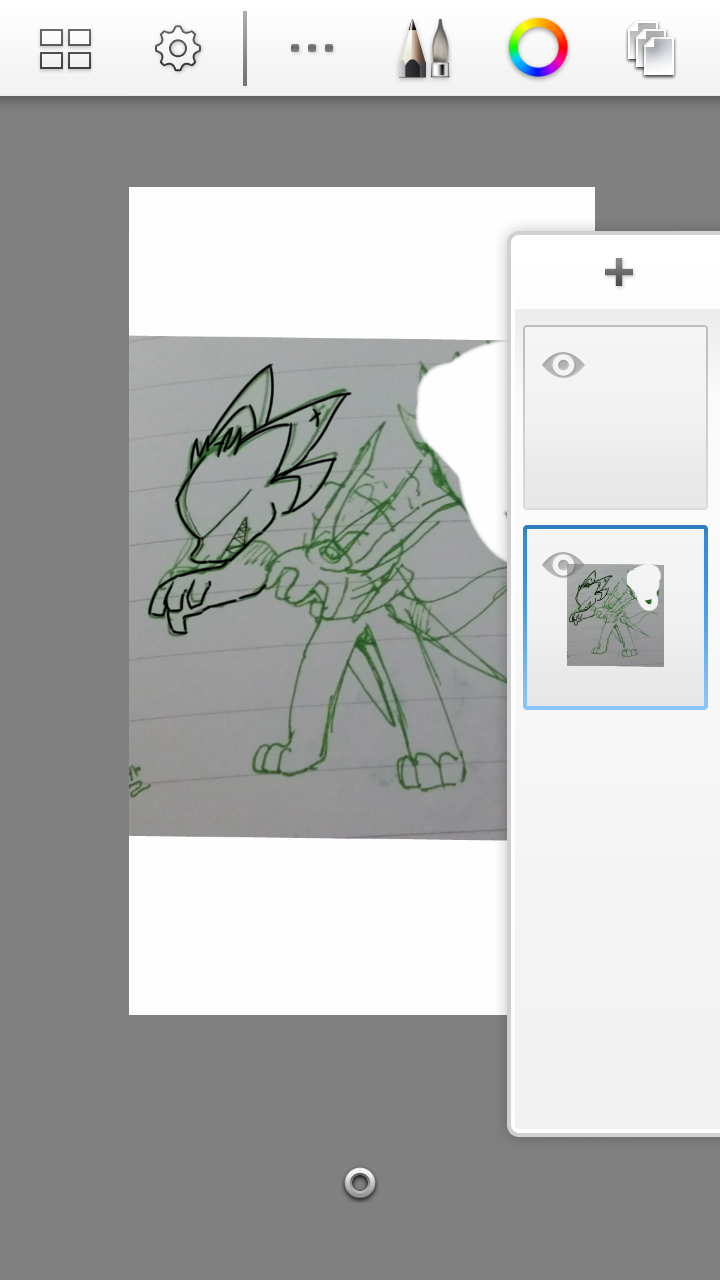Toggle the layers panel icon
The image size is (720, 1280).
tap(651, 49)
